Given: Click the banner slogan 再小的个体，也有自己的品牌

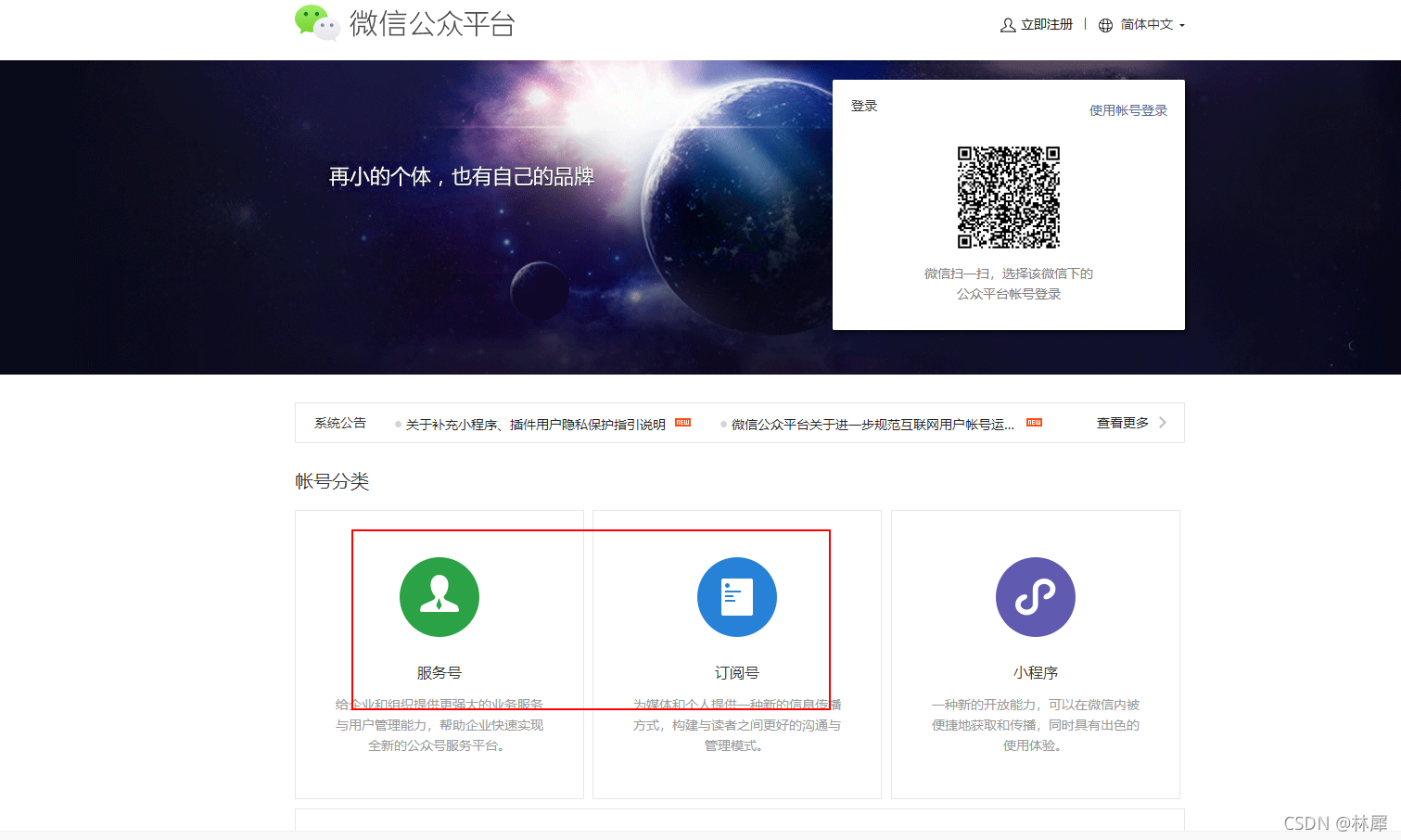Looking at the screenshot, I should point(462,176).
